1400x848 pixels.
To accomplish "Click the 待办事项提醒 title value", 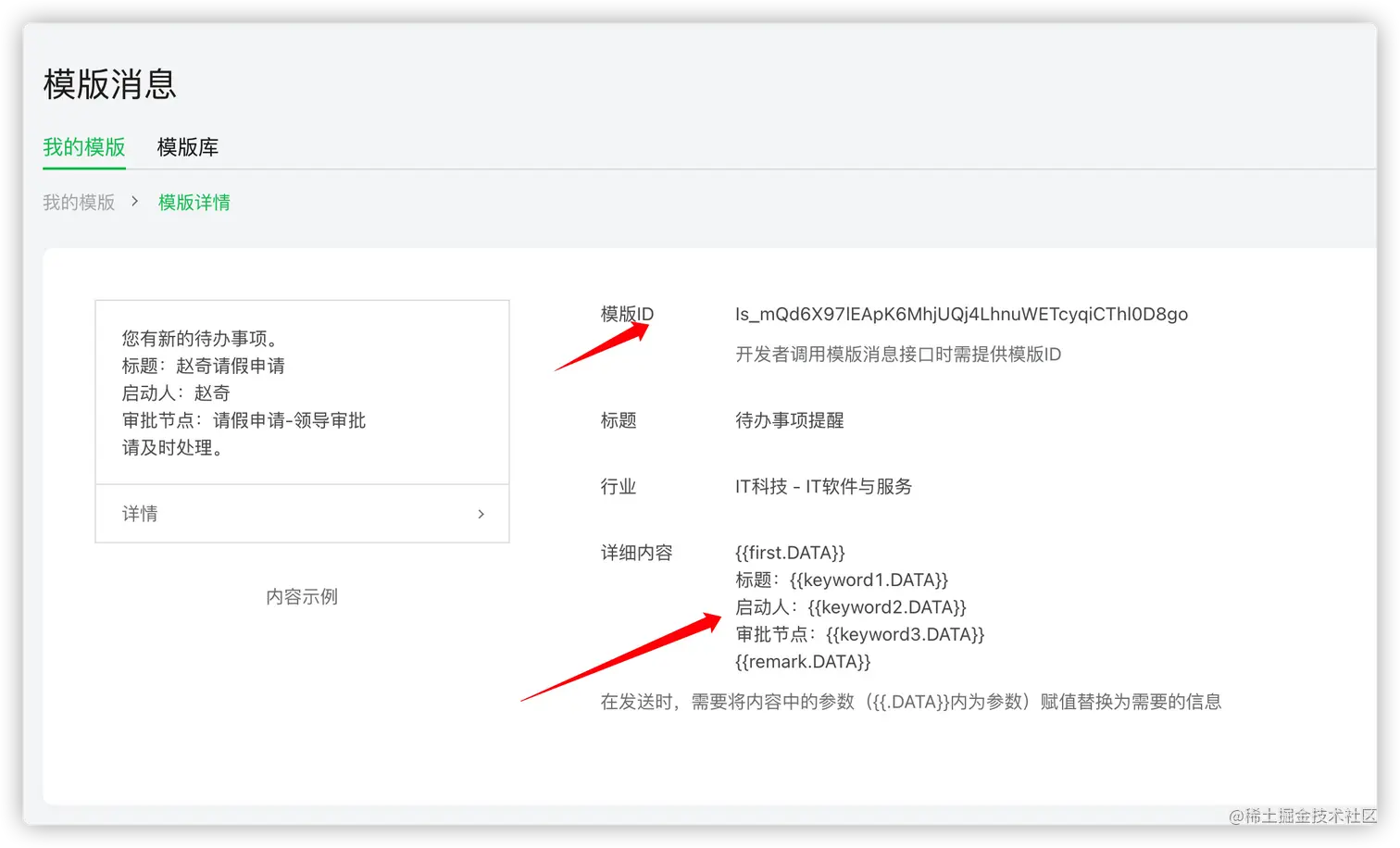I will click(790, 420).
